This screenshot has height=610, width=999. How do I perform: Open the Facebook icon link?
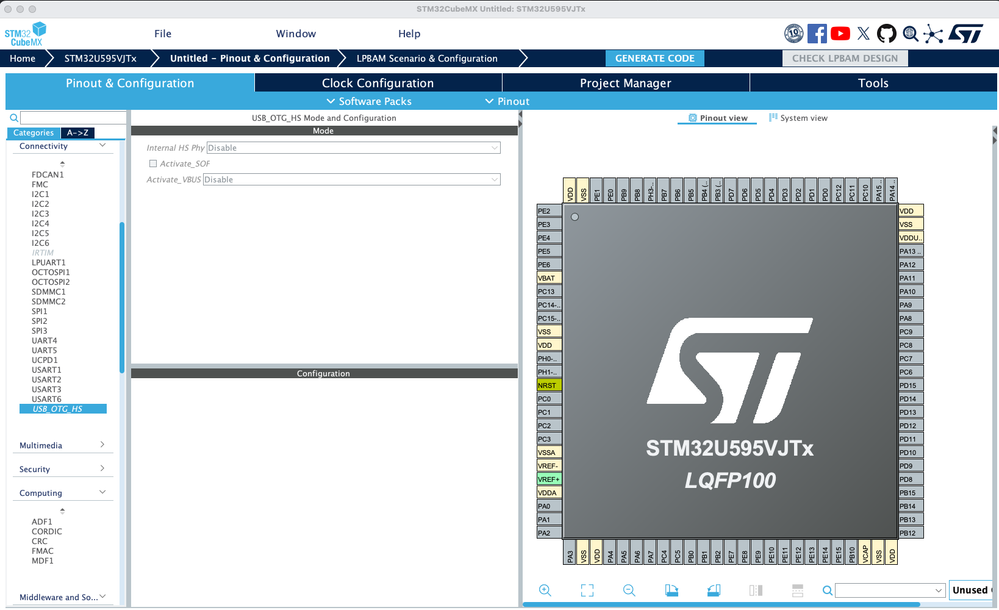(817, 34)
